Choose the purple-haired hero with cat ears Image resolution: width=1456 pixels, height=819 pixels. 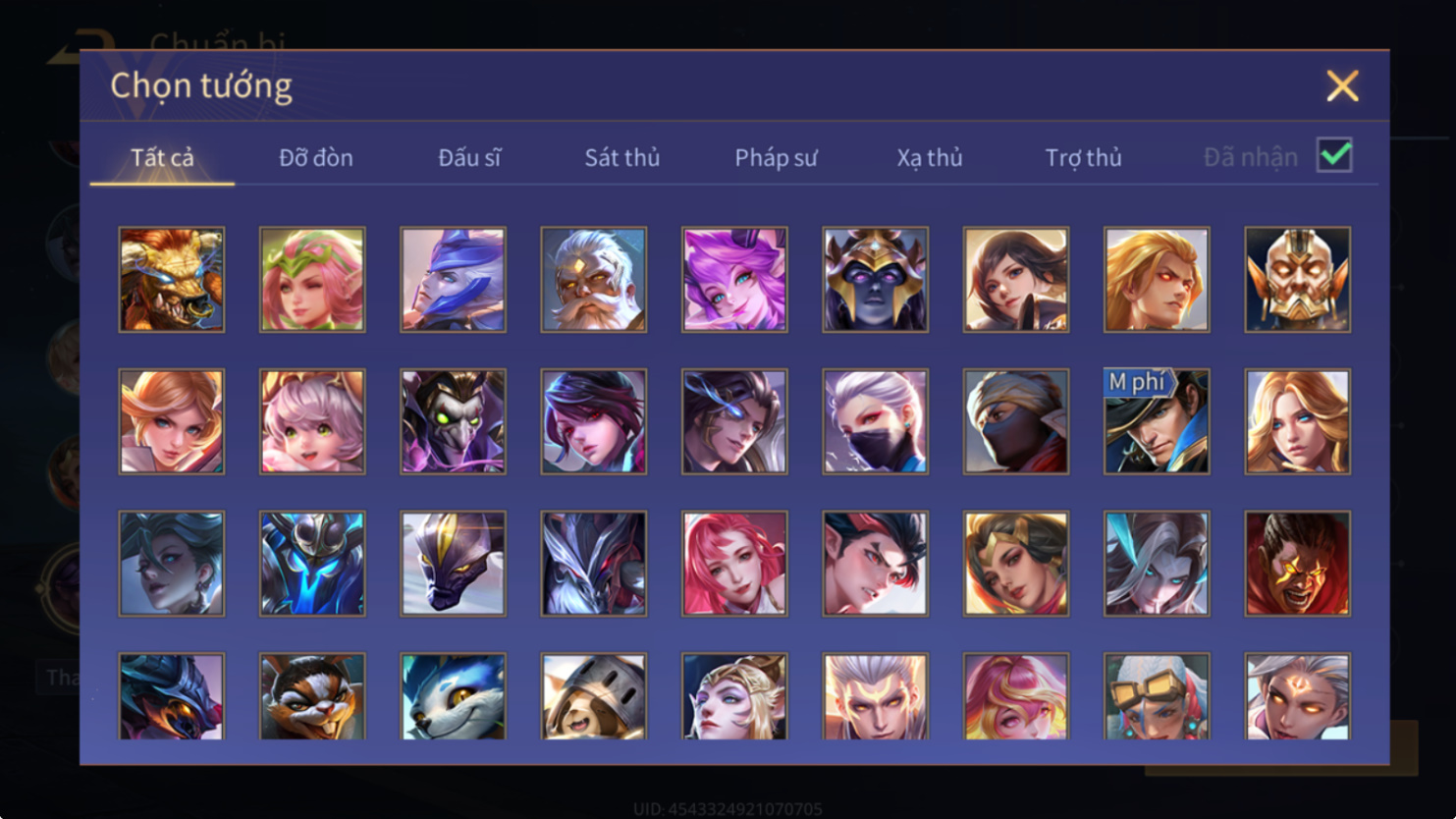(734, 280)
